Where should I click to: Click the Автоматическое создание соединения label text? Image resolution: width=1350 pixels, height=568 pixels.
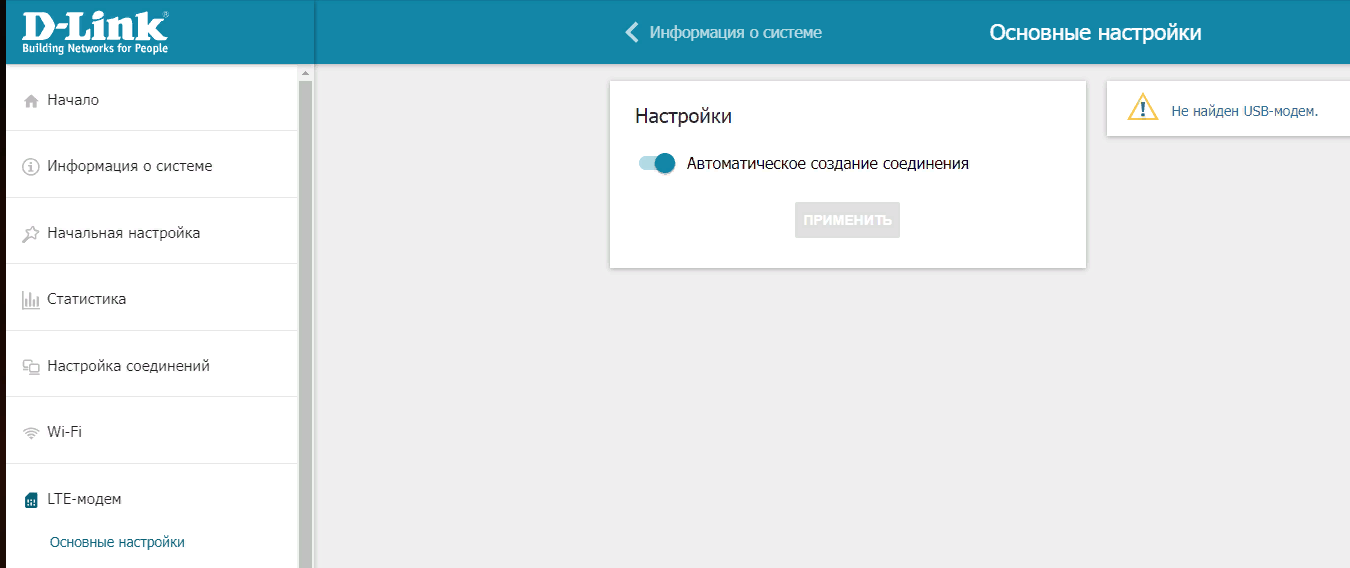tap(827, 163)
